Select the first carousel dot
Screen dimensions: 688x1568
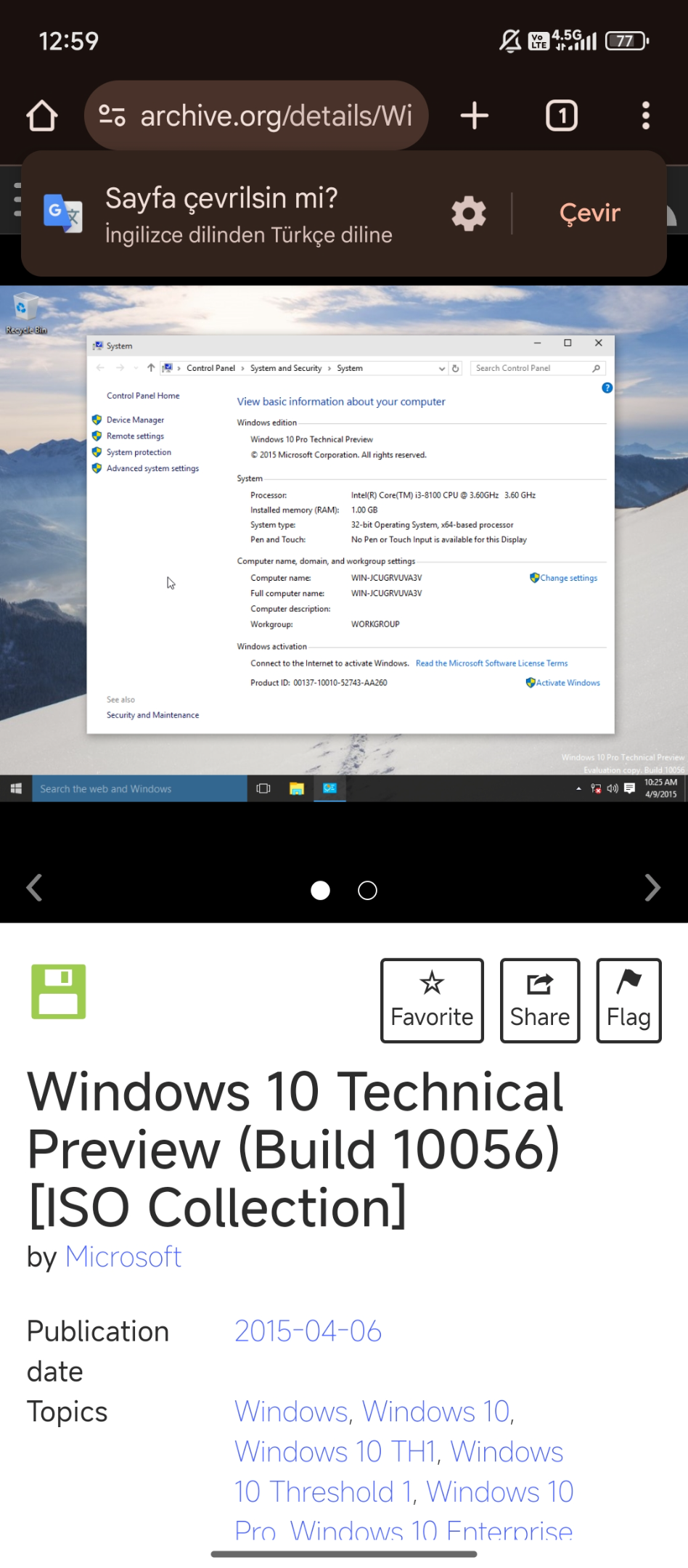click(x=320, y=890)
